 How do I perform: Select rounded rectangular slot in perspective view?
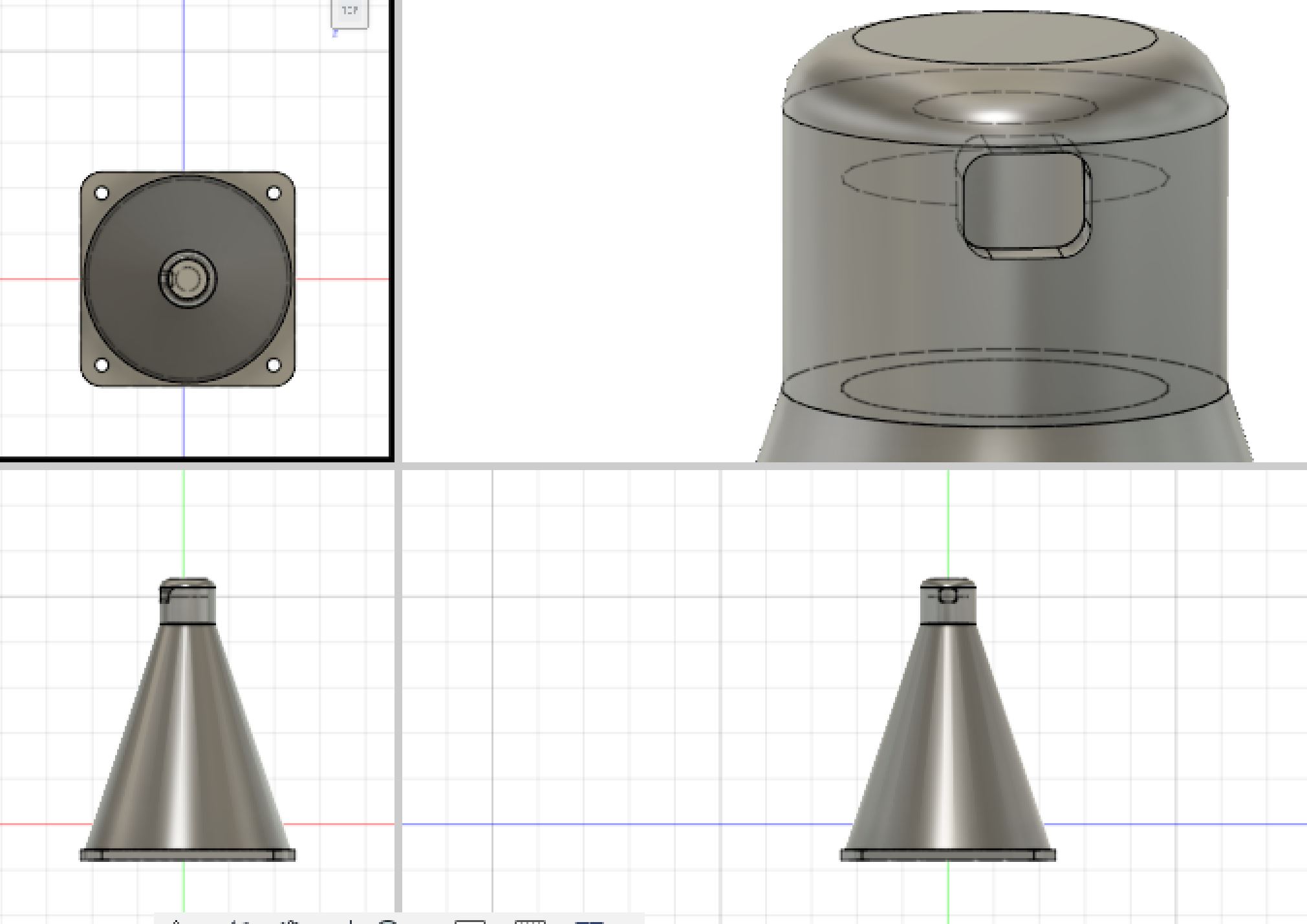coord(1023,200)
